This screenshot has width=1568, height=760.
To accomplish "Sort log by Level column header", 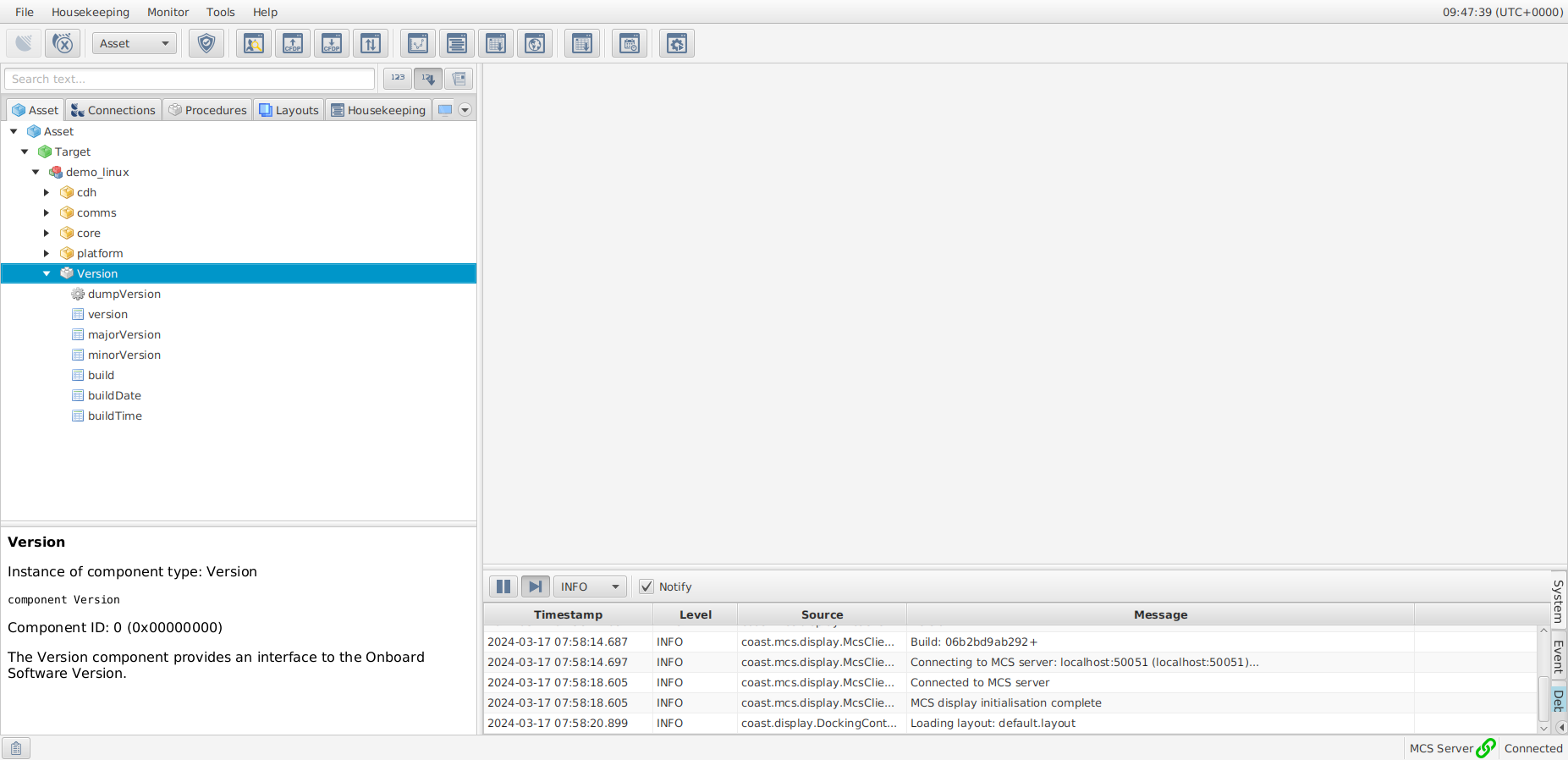I will [696, 614].
